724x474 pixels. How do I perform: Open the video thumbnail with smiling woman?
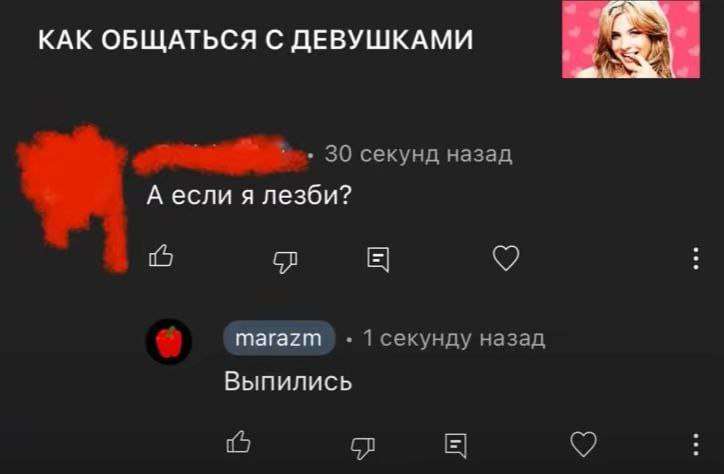[631, 39]
